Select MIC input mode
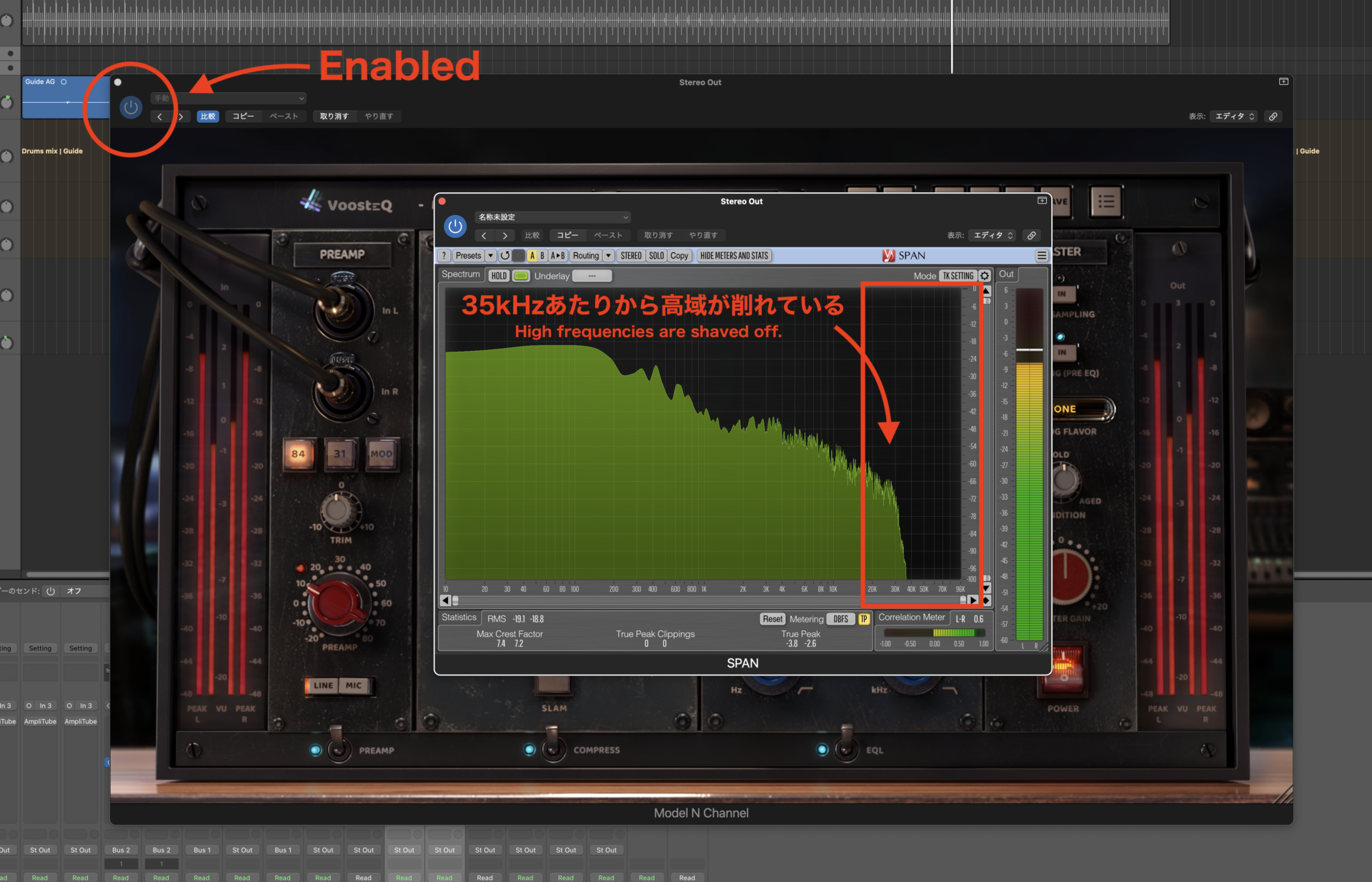Screen dimensions: 1372x882 (354, 685)
